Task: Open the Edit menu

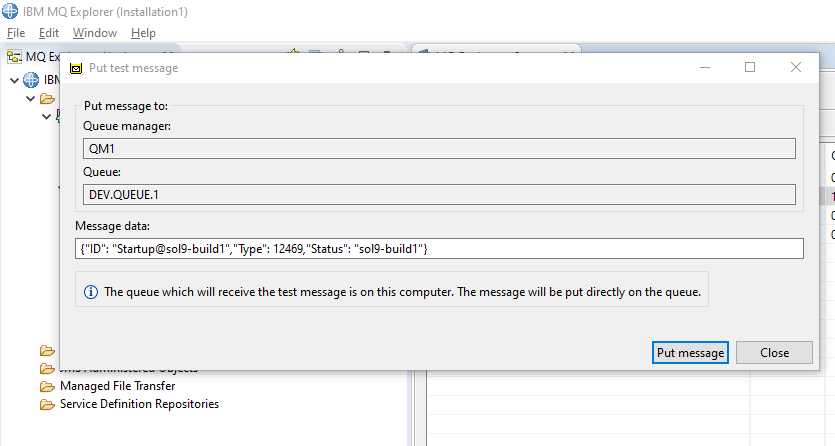Action: (x=49, y=33)
